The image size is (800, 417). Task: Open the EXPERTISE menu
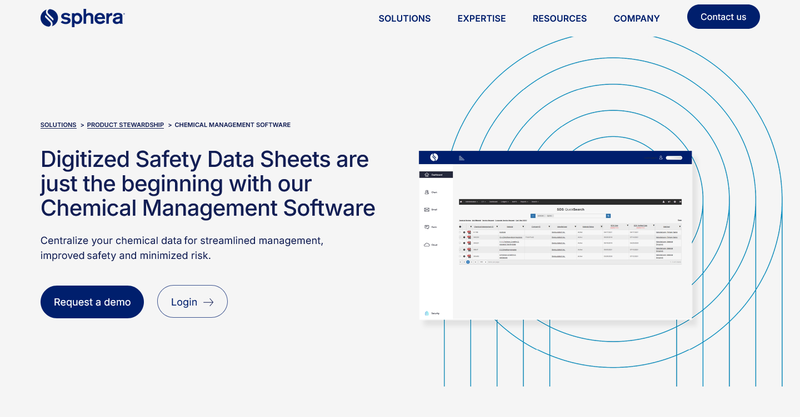482,18
